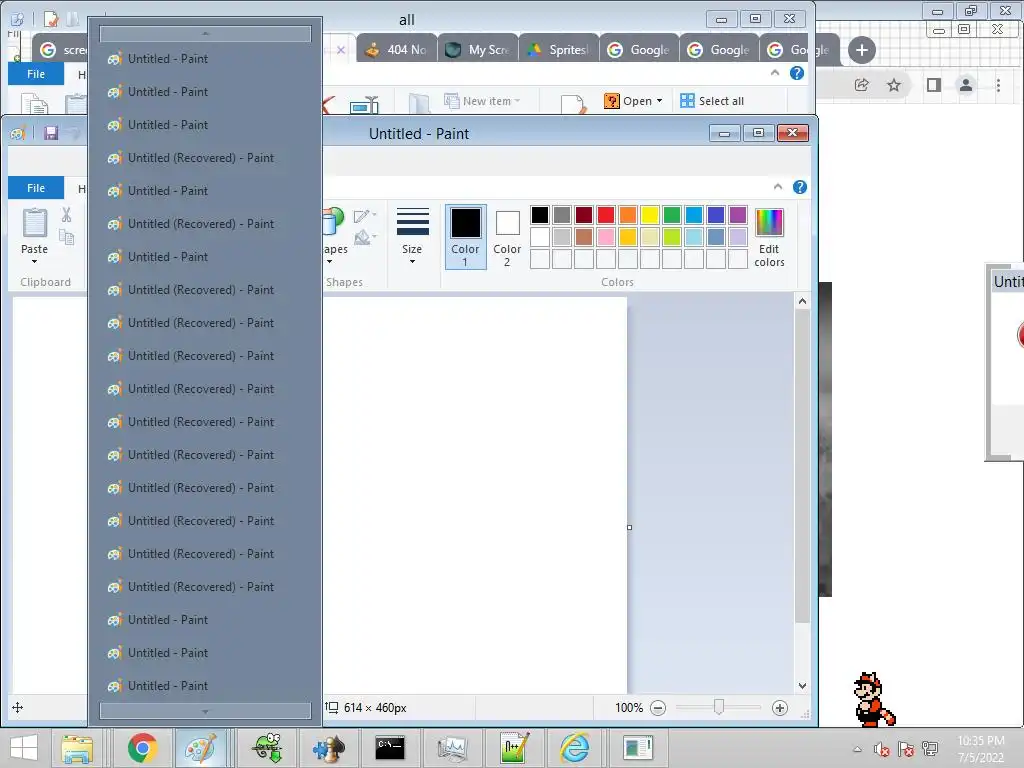Click the zoom out minus button in Paint

(658, 708)
